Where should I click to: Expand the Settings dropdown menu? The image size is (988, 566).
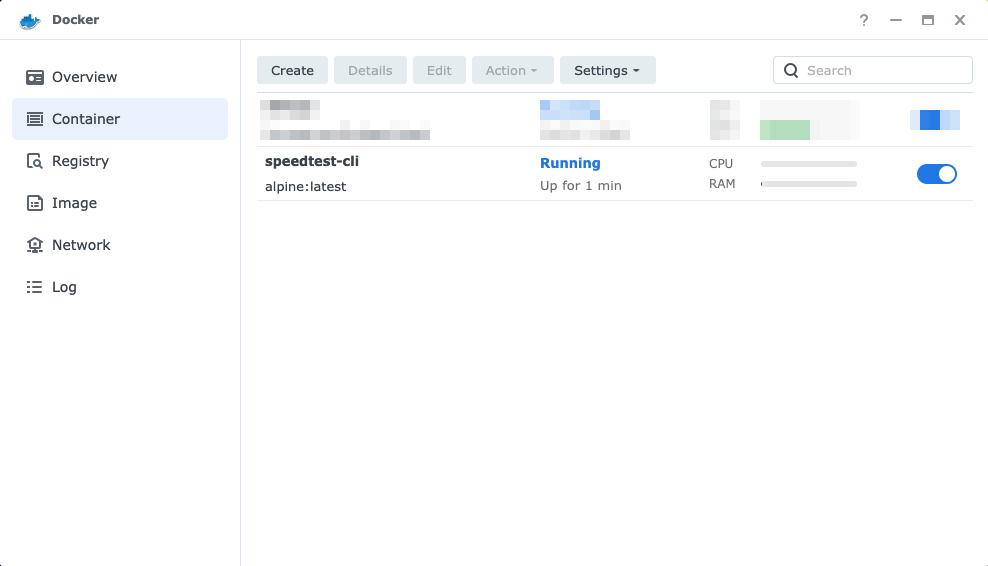pos(607,70)
